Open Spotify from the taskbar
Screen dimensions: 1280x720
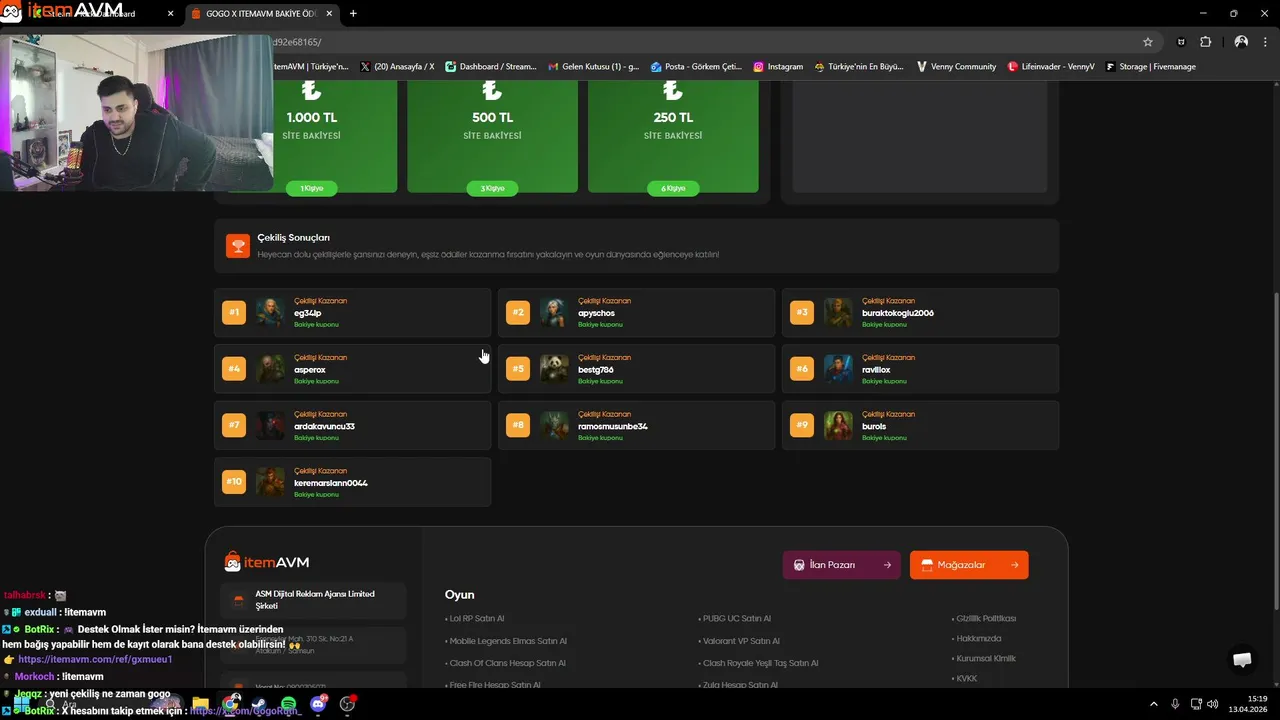coord(288,704)
